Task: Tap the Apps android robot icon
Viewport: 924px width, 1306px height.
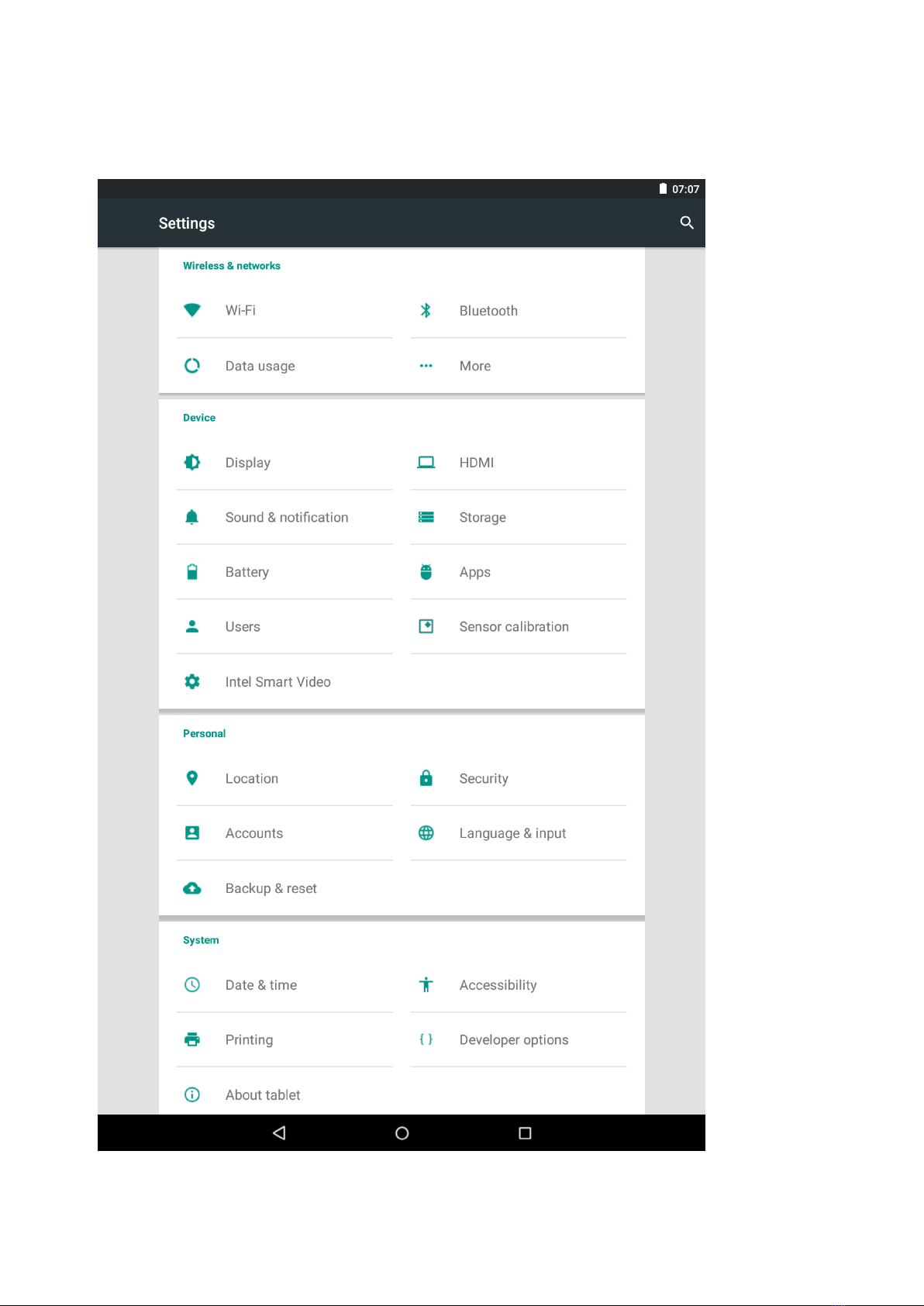Action: click(x=426, y=572)
